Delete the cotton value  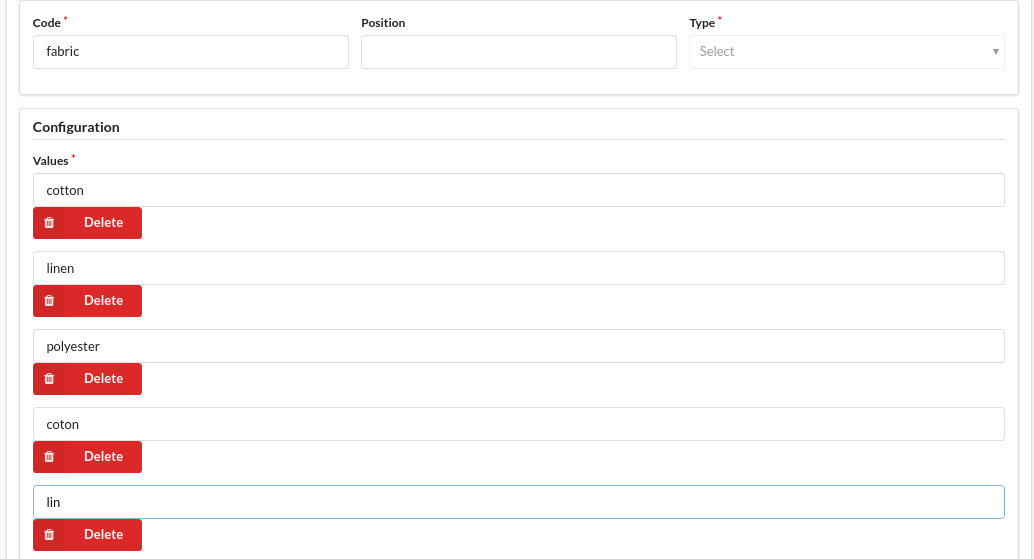[87, 223]
